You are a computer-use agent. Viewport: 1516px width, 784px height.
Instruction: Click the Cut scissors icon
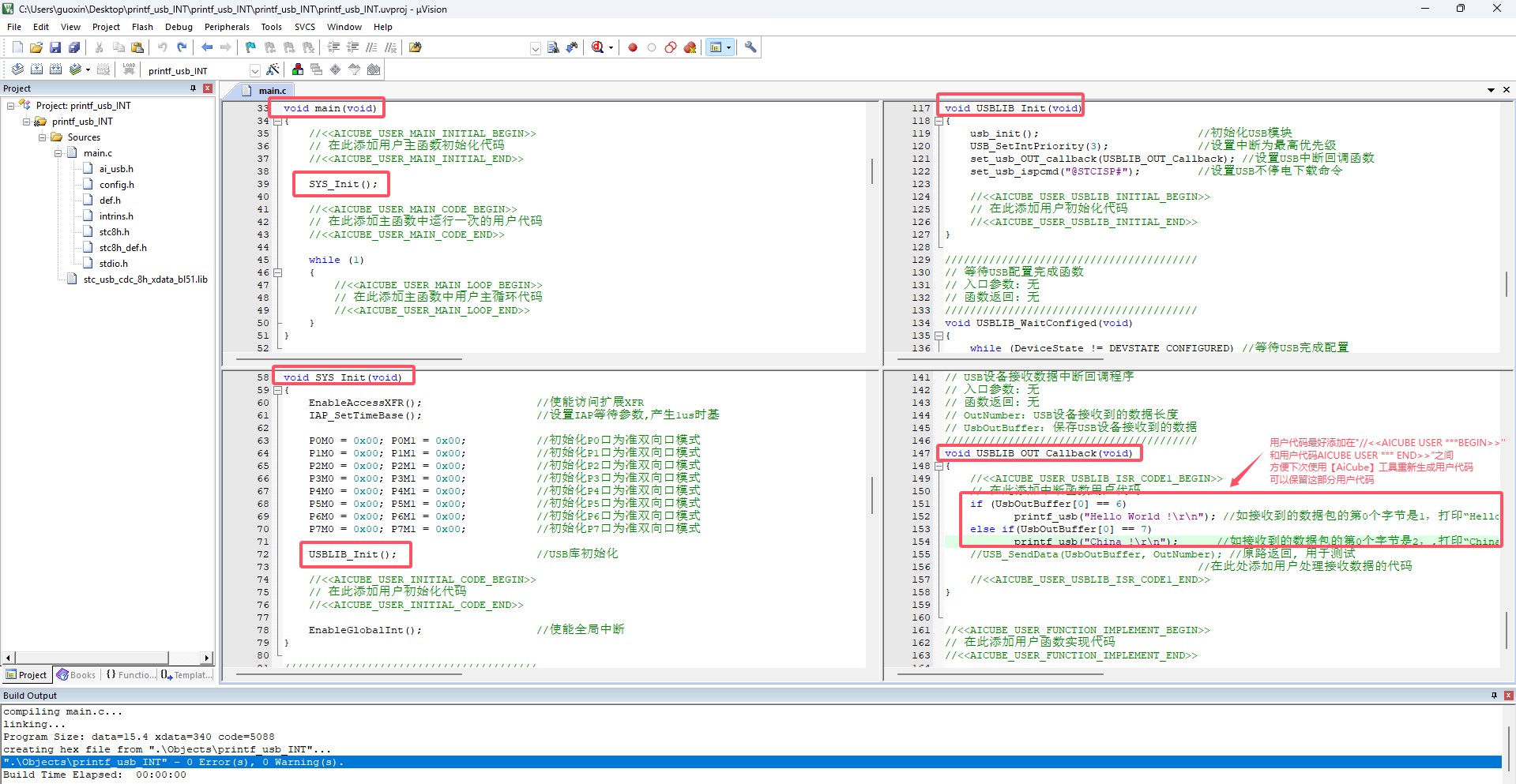point(99,47)
